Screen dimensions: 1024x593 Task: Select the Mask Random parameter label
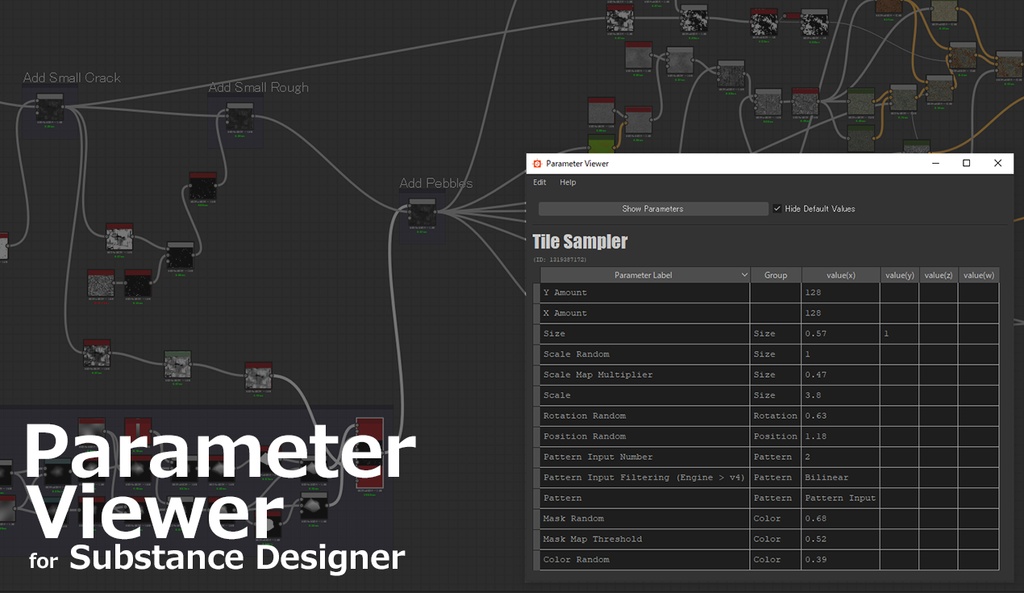click(x=645, y=519)
